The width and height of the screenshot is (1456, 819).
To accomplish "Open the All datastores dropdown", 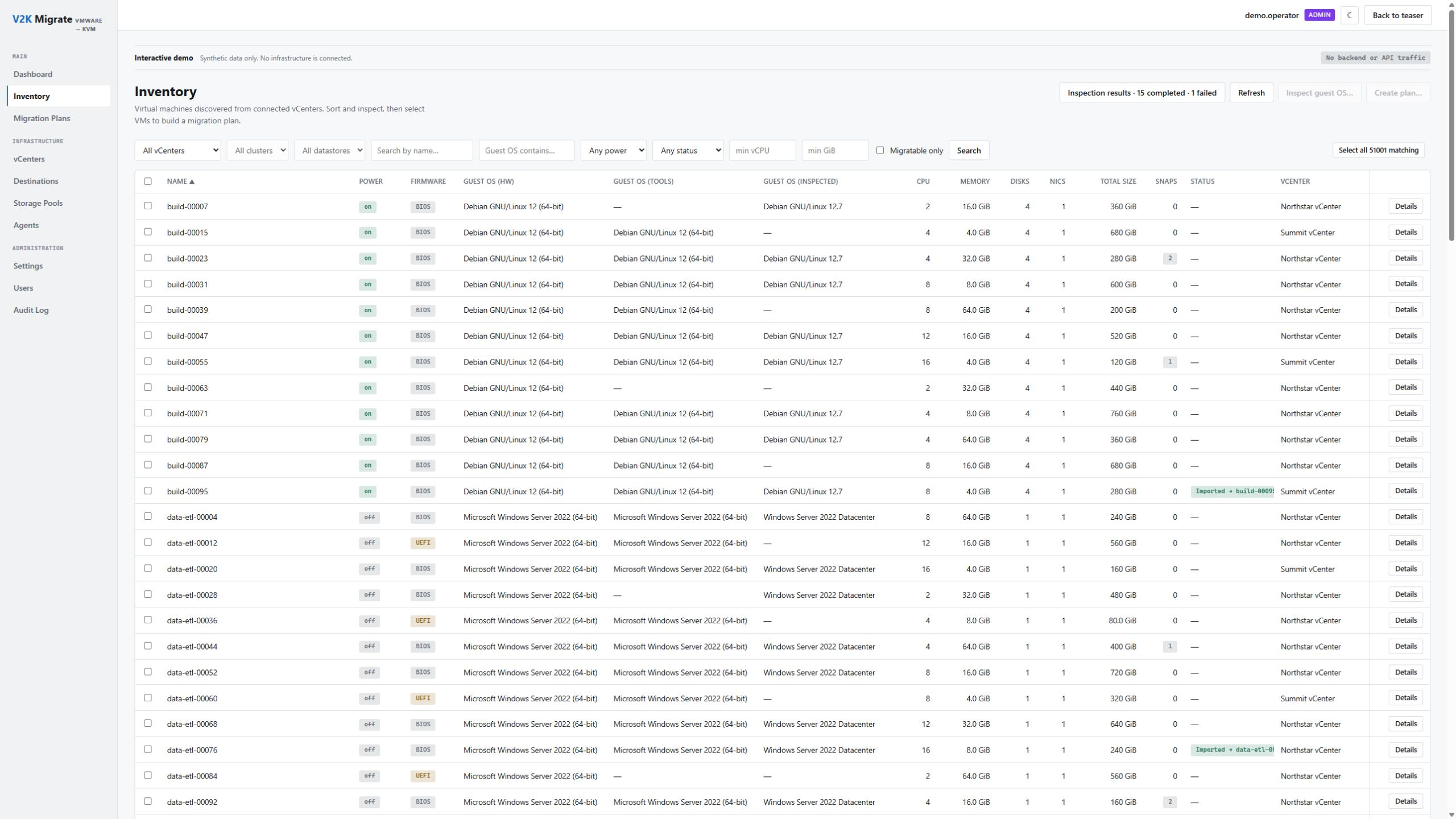I will [329, 151].
